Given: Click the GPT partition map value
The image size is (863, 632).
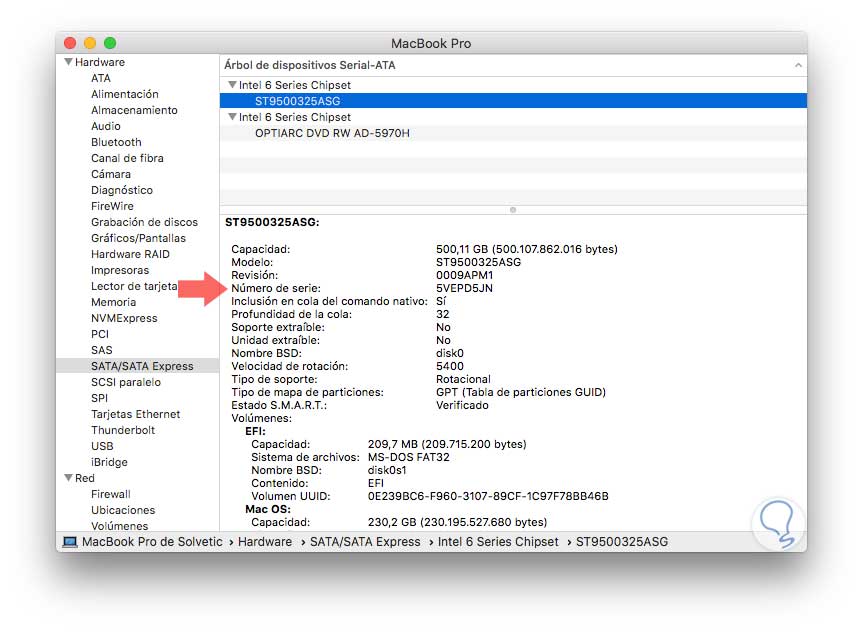Looking at the screenshot, I should tap(521, 392).
